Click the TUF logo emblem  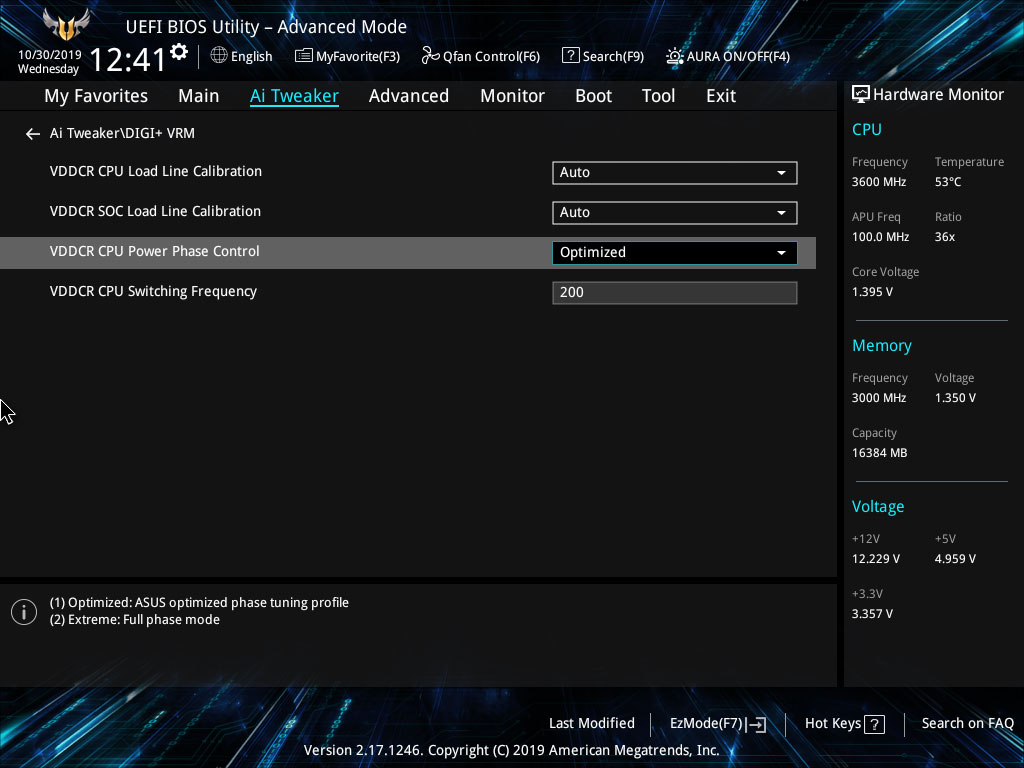(x=66, y=25)
